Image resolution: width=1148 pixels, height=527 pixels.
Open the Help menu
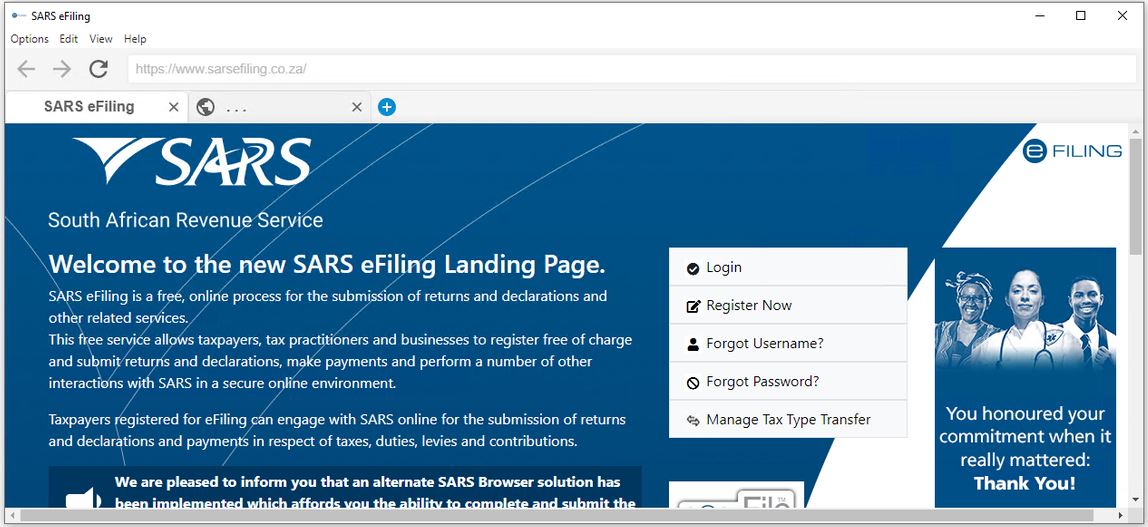tap(135, 39)
